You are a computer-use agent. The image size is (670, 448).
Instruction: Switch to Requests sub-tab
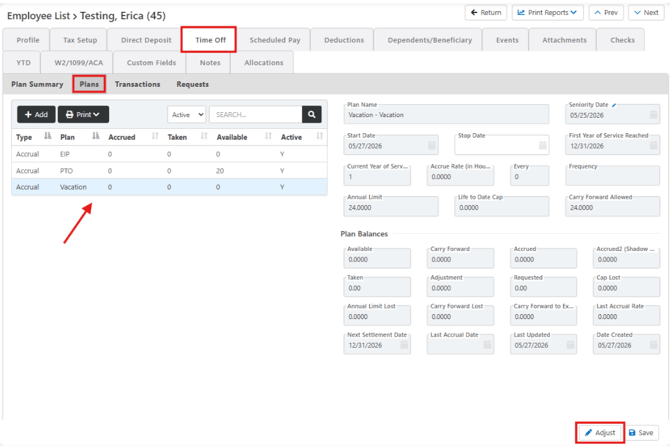coord(193,84)
